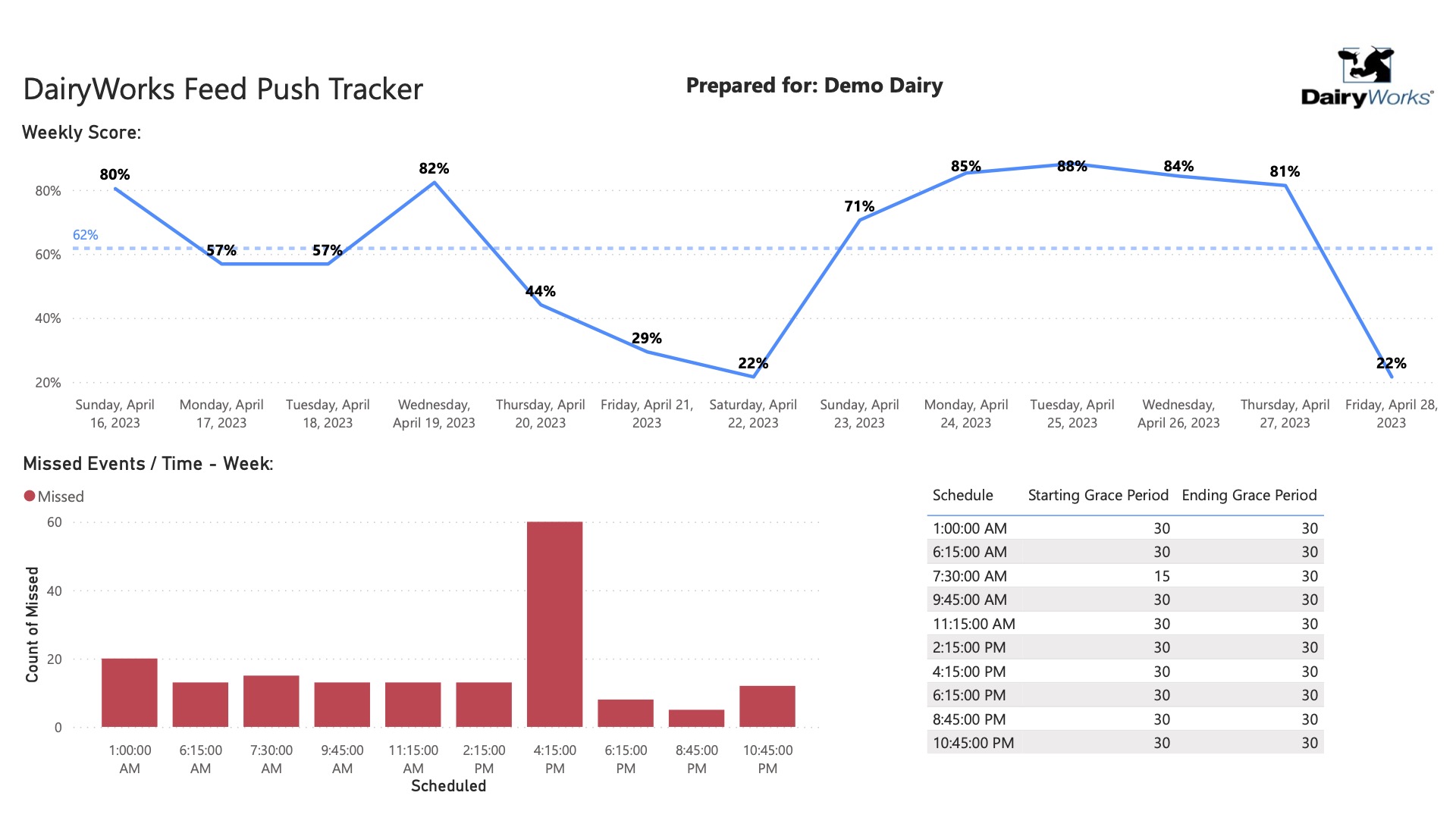The height and width of the screenshot is (830, 1456).
Task: Select the 10:45:00 PM schedule row
Action: pyautogui.click(x=1125, y=743)
